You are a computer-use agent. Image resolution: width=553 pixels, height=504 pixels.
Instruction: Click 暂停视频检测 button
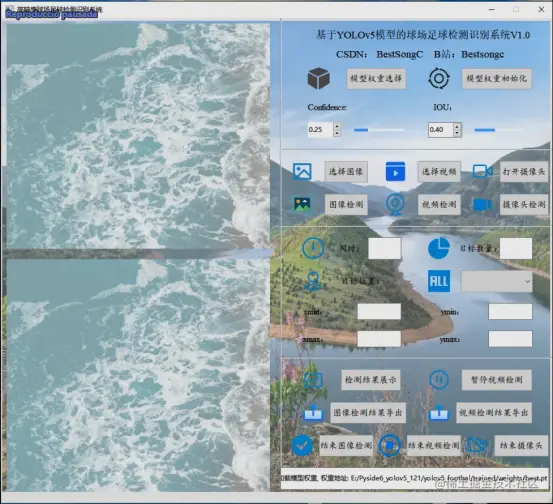(497, 380)
